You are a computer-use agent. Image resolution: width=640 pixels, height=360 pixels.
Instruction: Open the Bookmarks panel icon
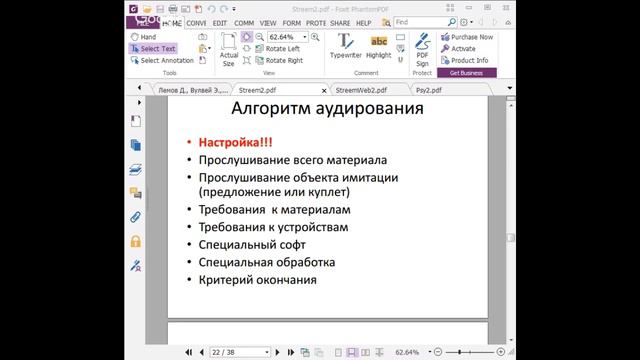pos(136,121)
